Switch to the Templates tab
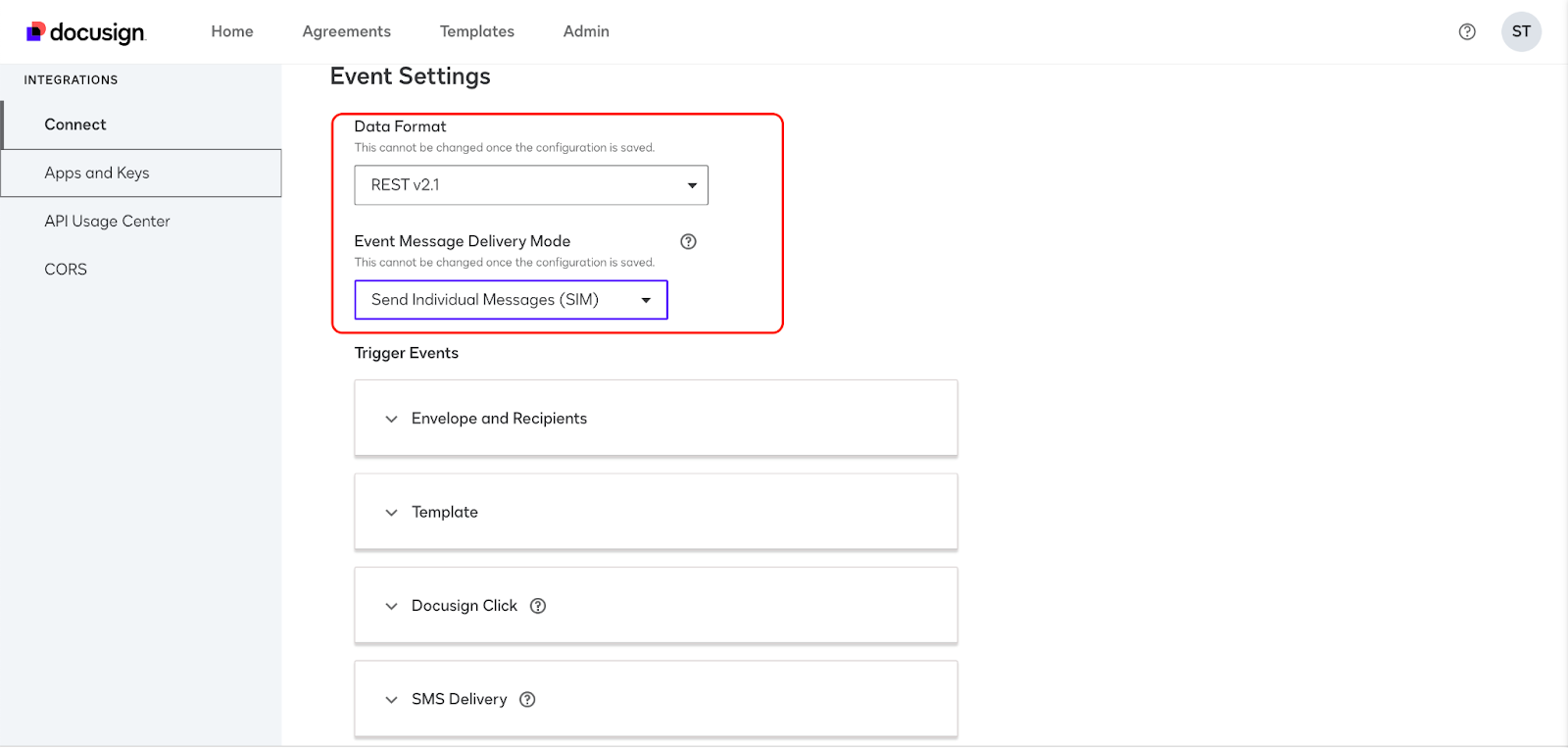1568x748 pixels. tap(476, 31)
